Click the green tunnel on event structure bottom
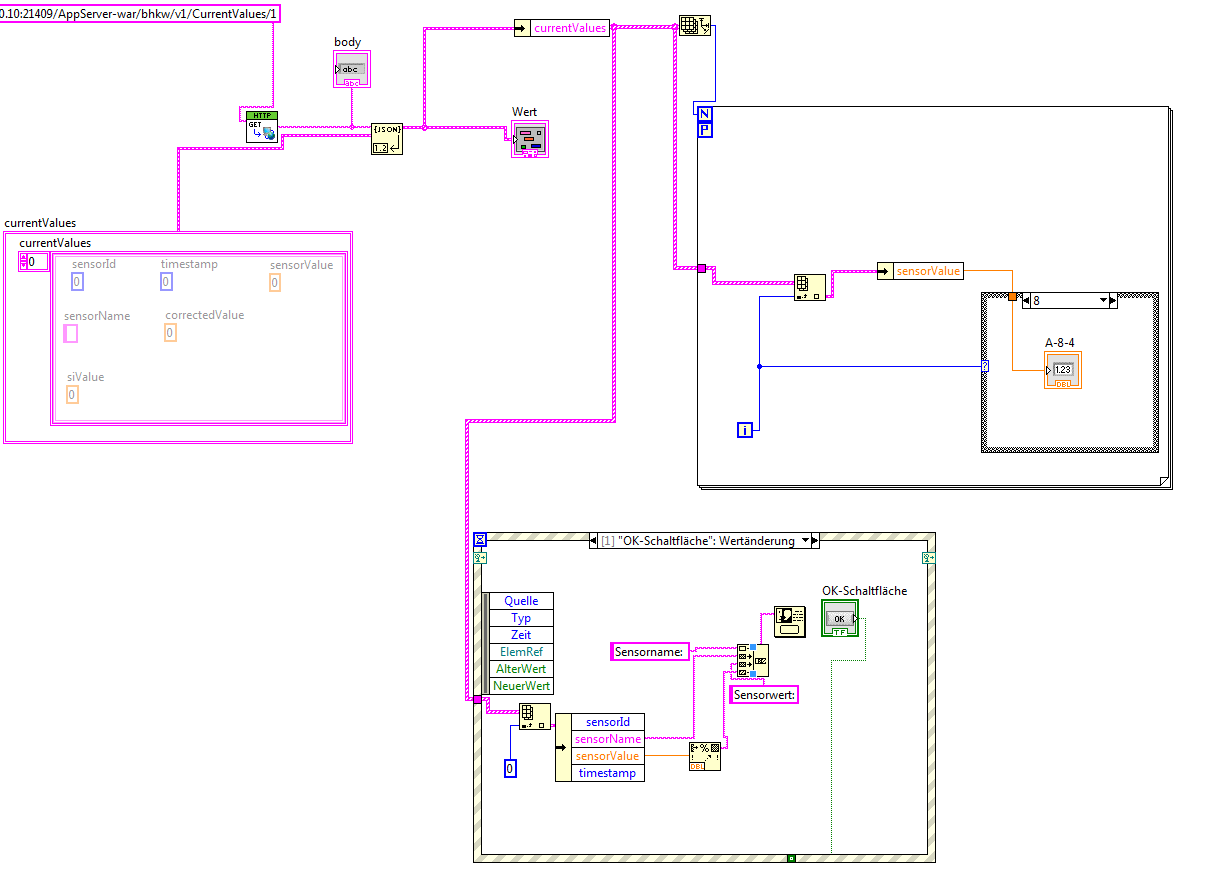 (791, 858)
